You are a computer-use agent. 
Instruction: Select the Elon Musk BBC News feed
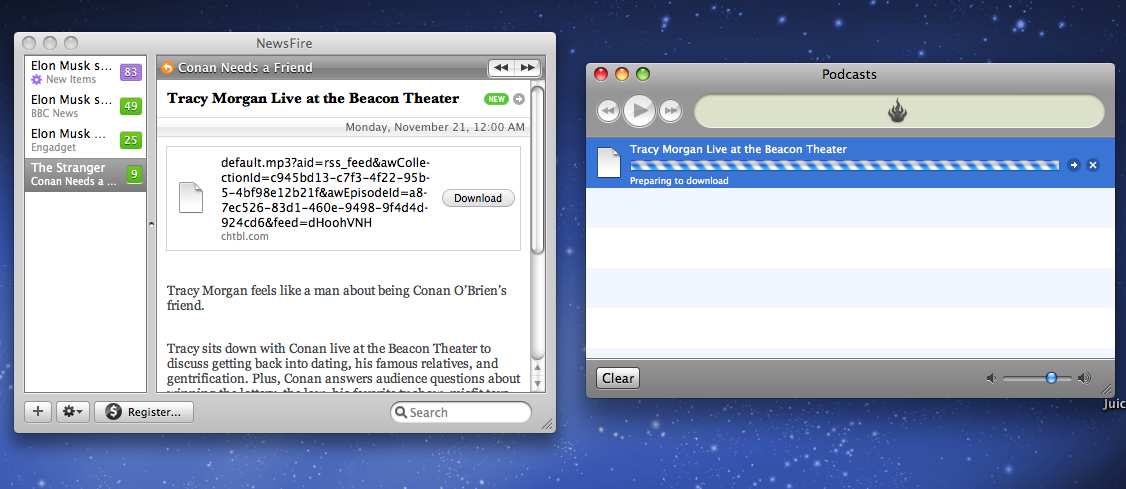tap(85, 106)
